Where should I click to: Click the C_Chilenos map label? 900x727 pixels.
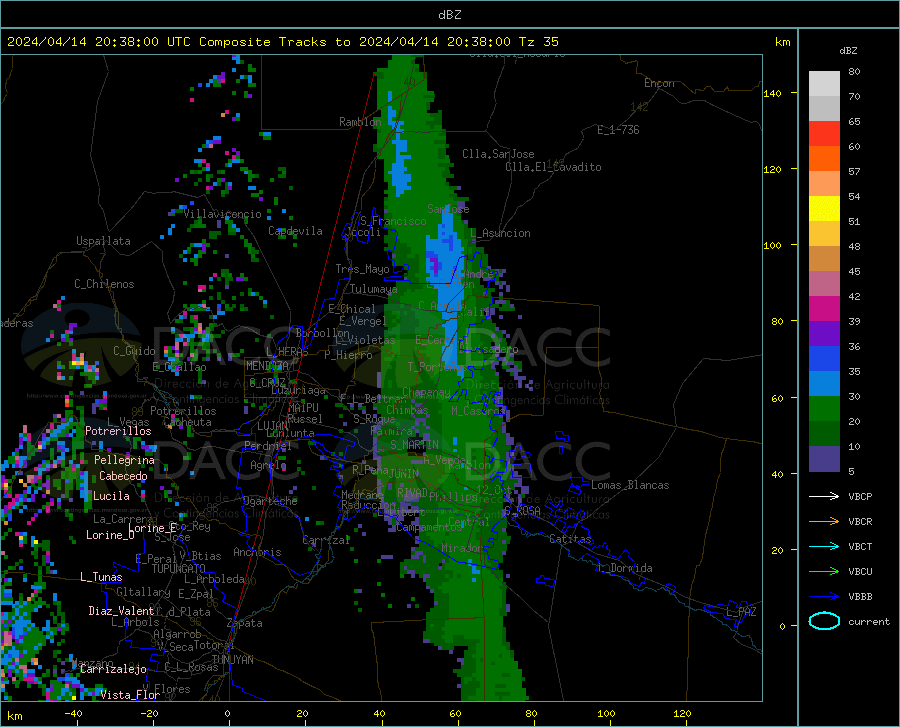[x=104, y=284]
